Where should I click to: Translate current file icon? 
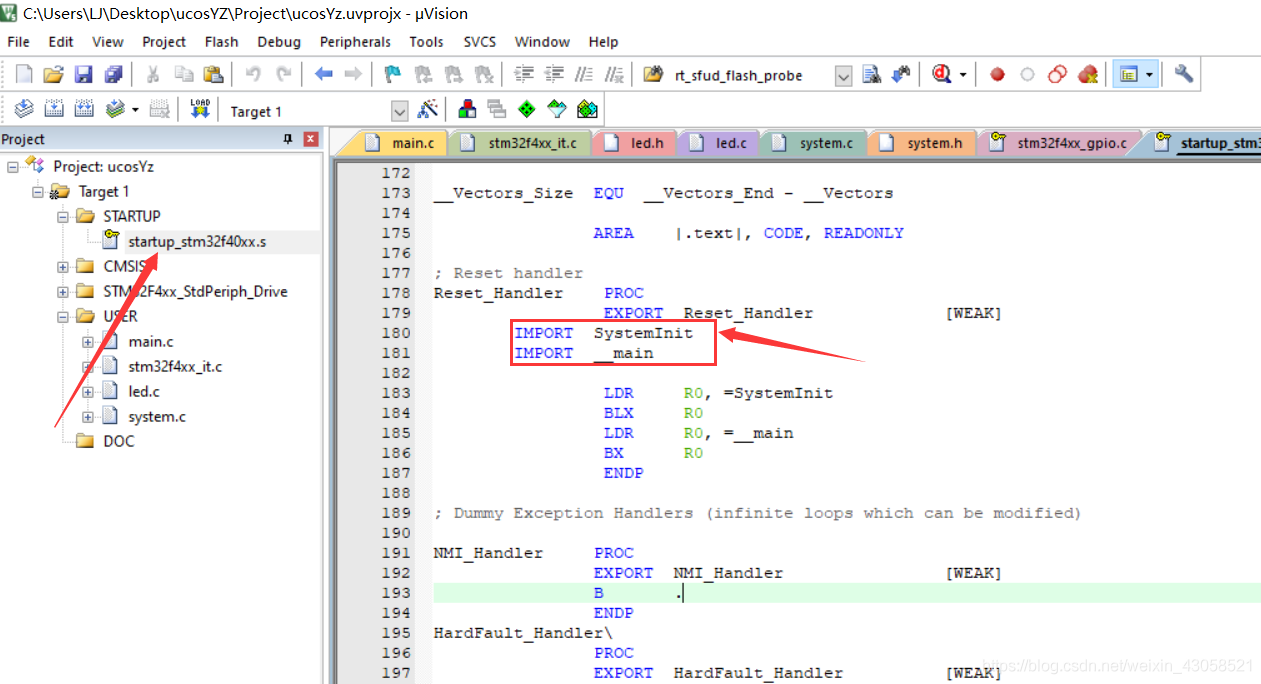click(24, 109)
